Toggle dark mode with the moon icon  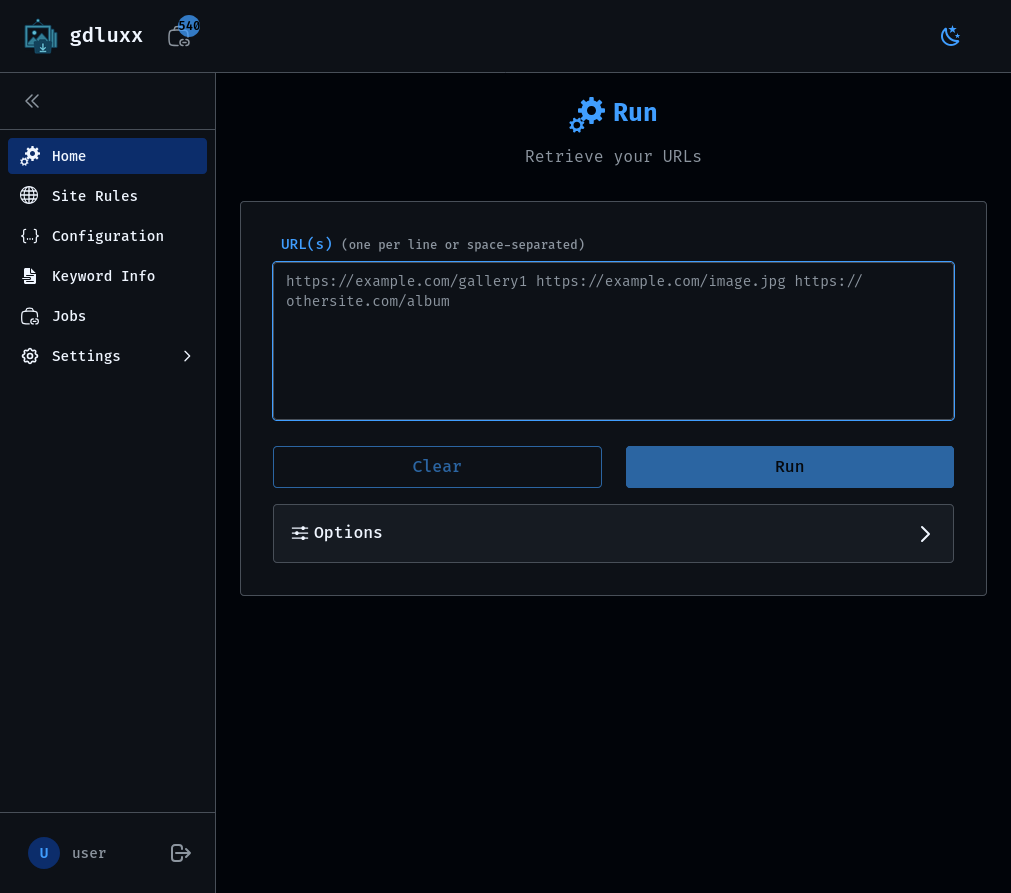[x=950, y=36]
